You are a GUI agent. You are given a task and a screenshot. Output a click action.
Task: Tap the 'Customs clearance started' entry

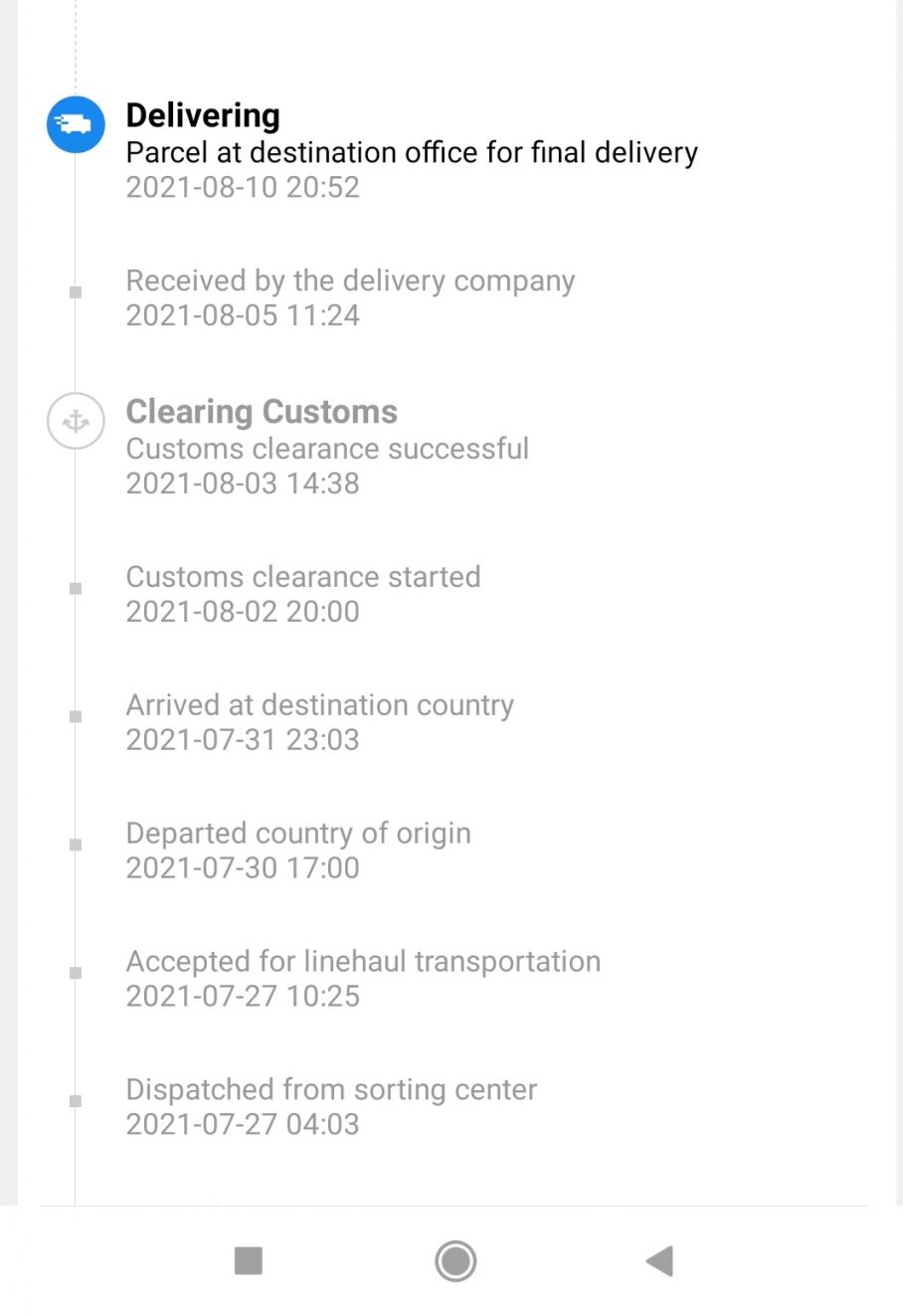pos(303,594)
